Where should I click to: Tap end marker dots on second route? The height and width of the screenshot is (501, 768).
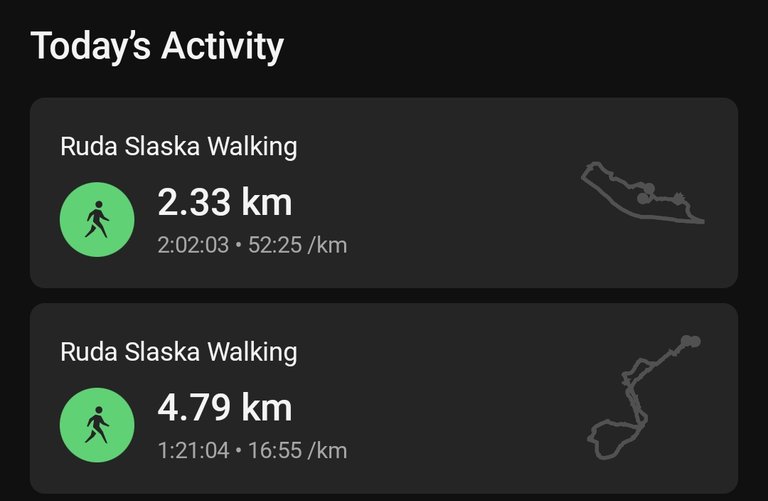click(x=691, y=341)
